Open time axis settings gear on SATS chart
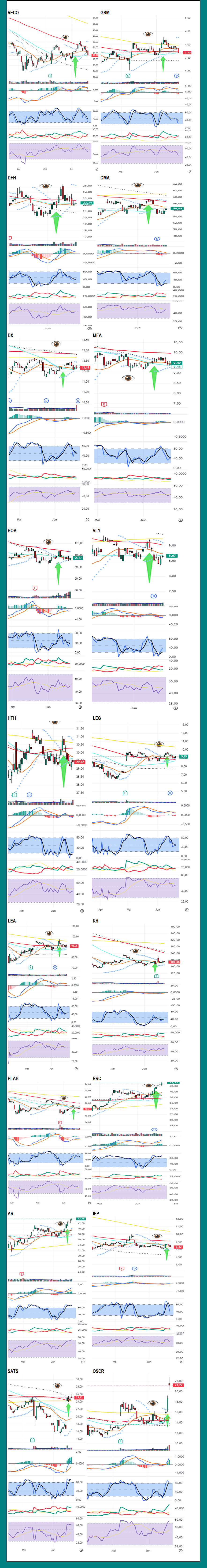Screen dimensions: 207x1568 [x=81, y=1550]
